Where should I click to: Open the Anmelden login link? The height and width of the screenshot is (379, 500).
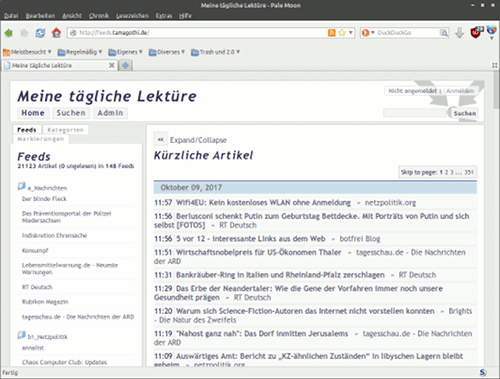point(460,91)
